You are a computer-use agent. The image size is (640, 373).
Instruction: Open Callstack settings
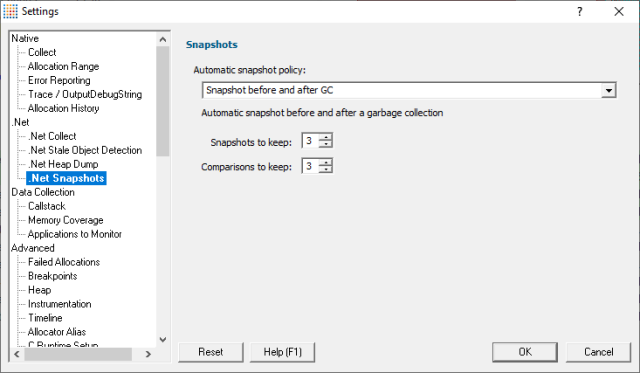tap(47, 206)
